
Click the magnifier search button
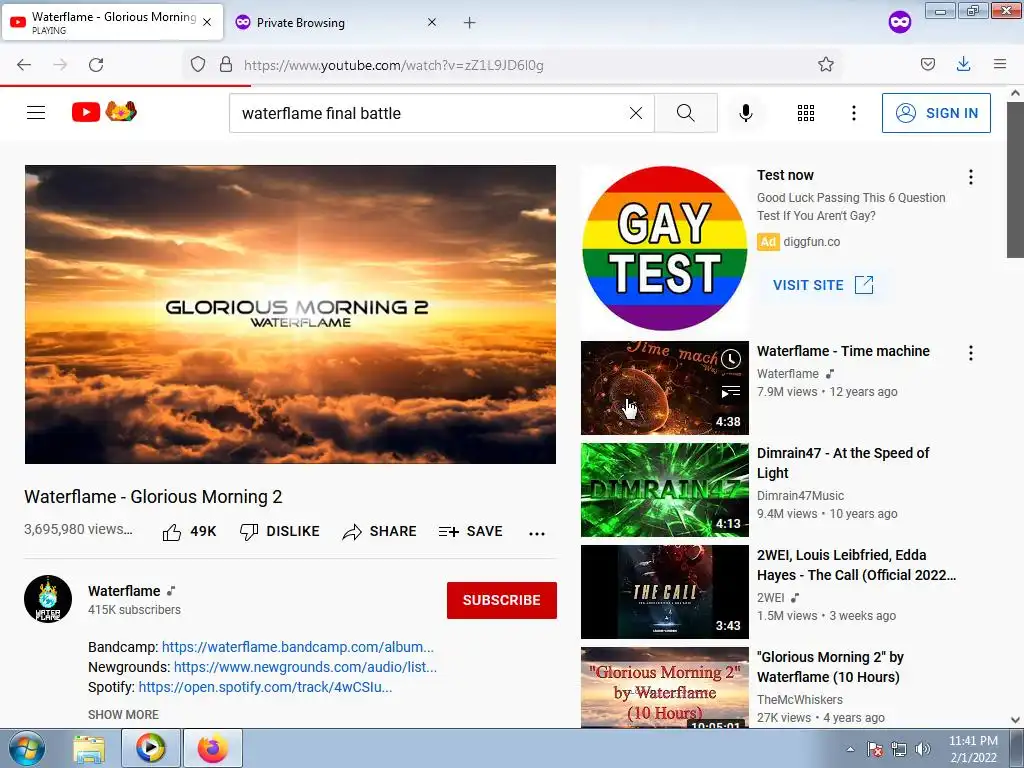coord(686,113)
